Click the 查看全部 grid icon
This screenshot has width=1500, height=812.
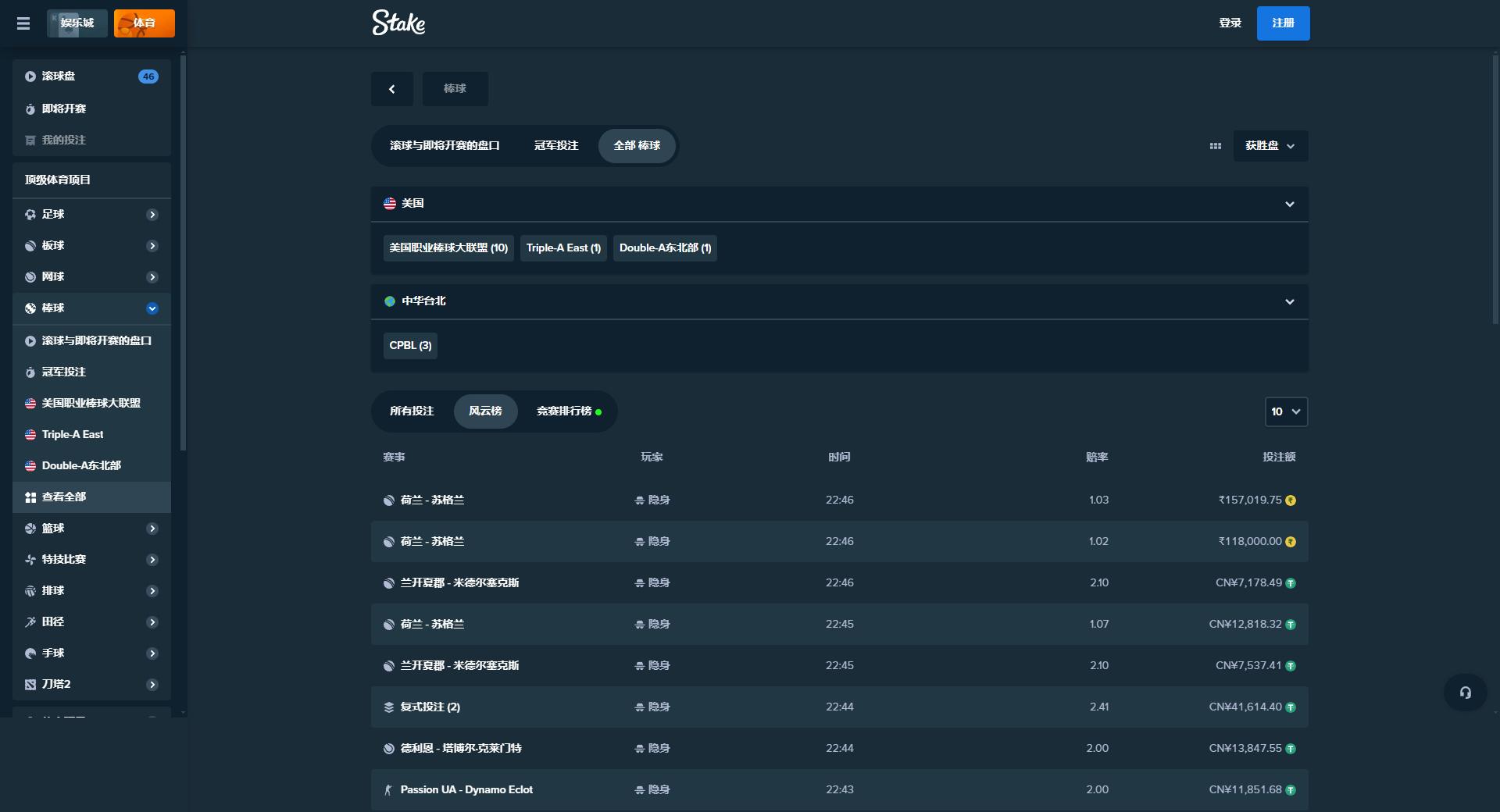(x=30, y=497)
